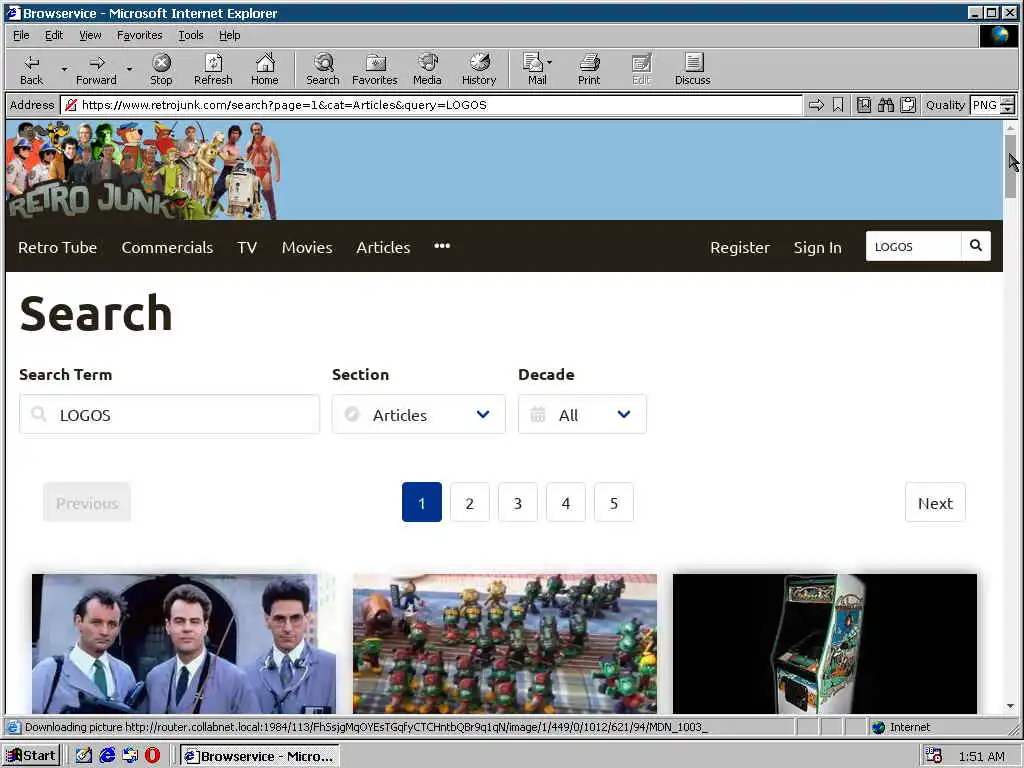Go to the Home page
The width and height of the screenshot is (1024, 768).
pyautogui.click(x=264, y=70)
